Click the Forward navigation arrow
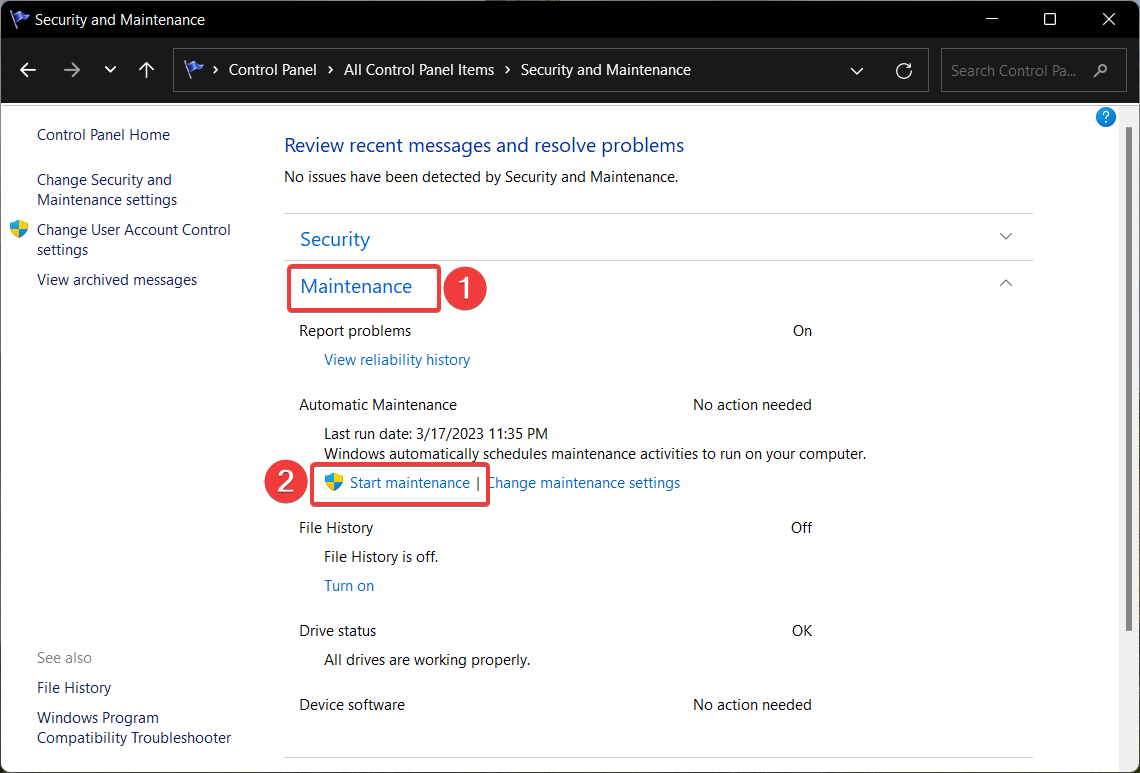1140x773 pixels. coord(71,69)
